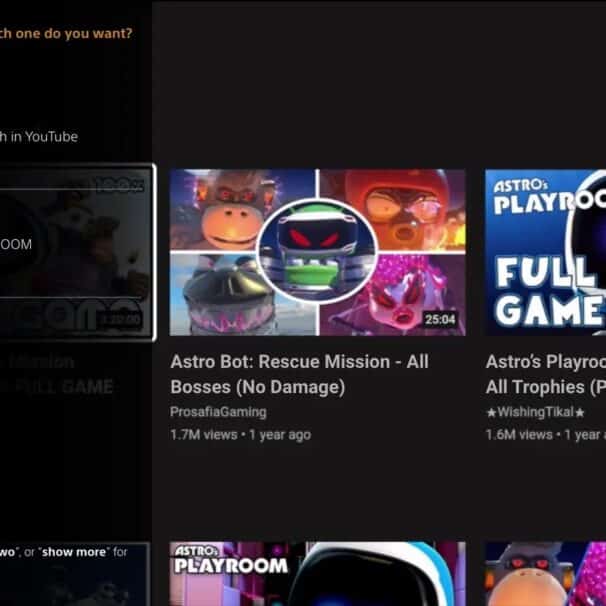The width and height of the screenshot is (606, 606).
Task: Play the Astro's Playroom Full Game video thumbnail
Action: tap(545, 252)
